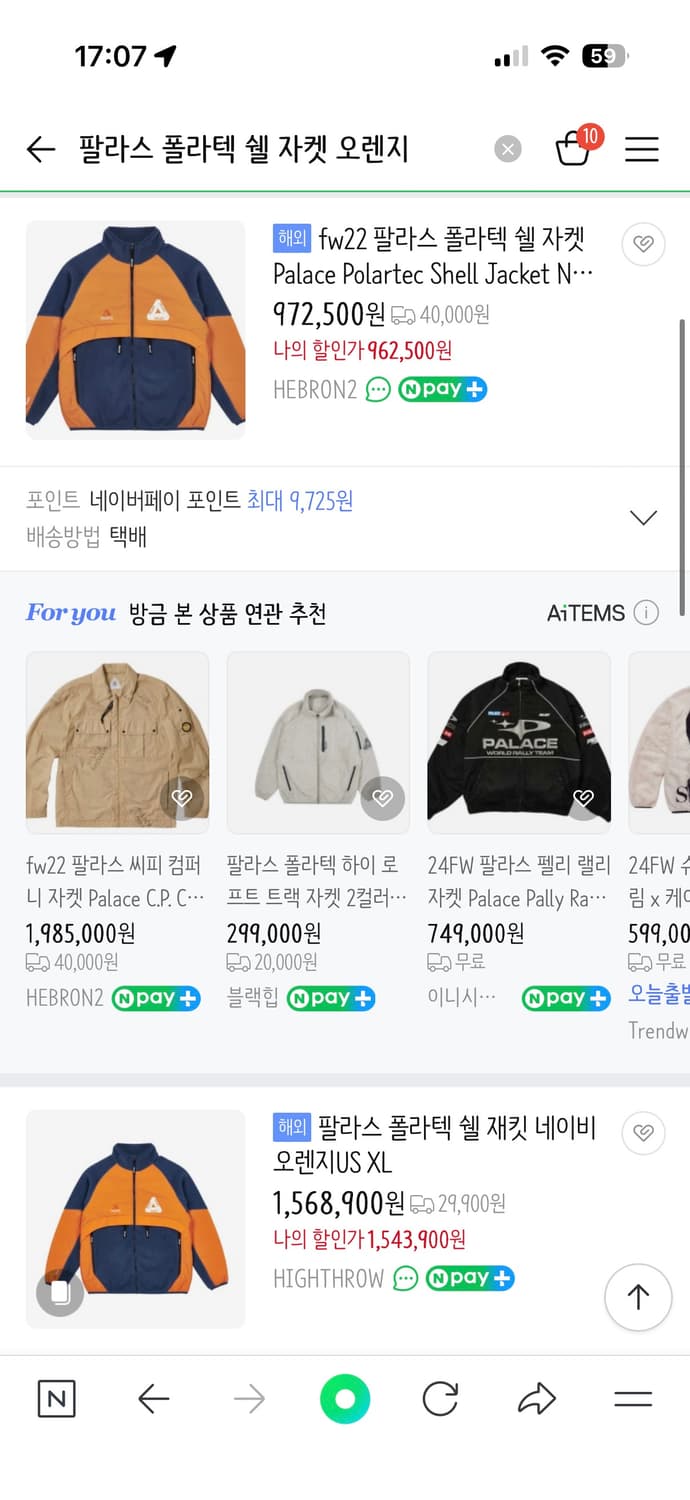Tap the Naver N logo in bottom toolbar
The height and width of the screenshot is (1500, 690).
coord(55,1399)
